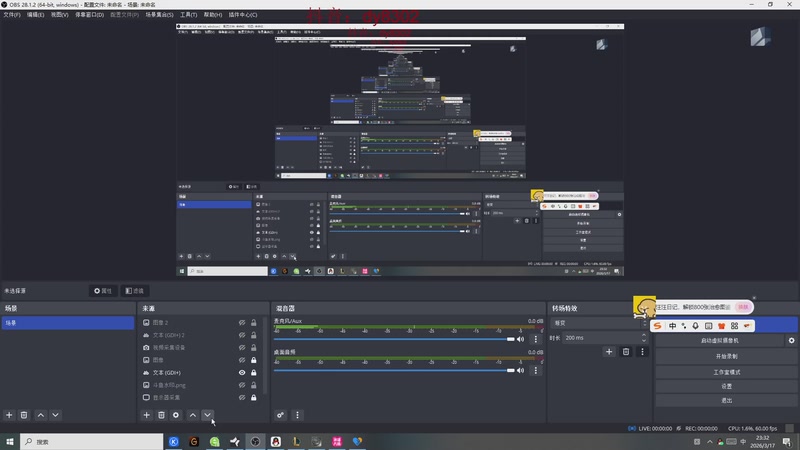
Task: Show the 显示器采集 source
Action: (242, 397)
